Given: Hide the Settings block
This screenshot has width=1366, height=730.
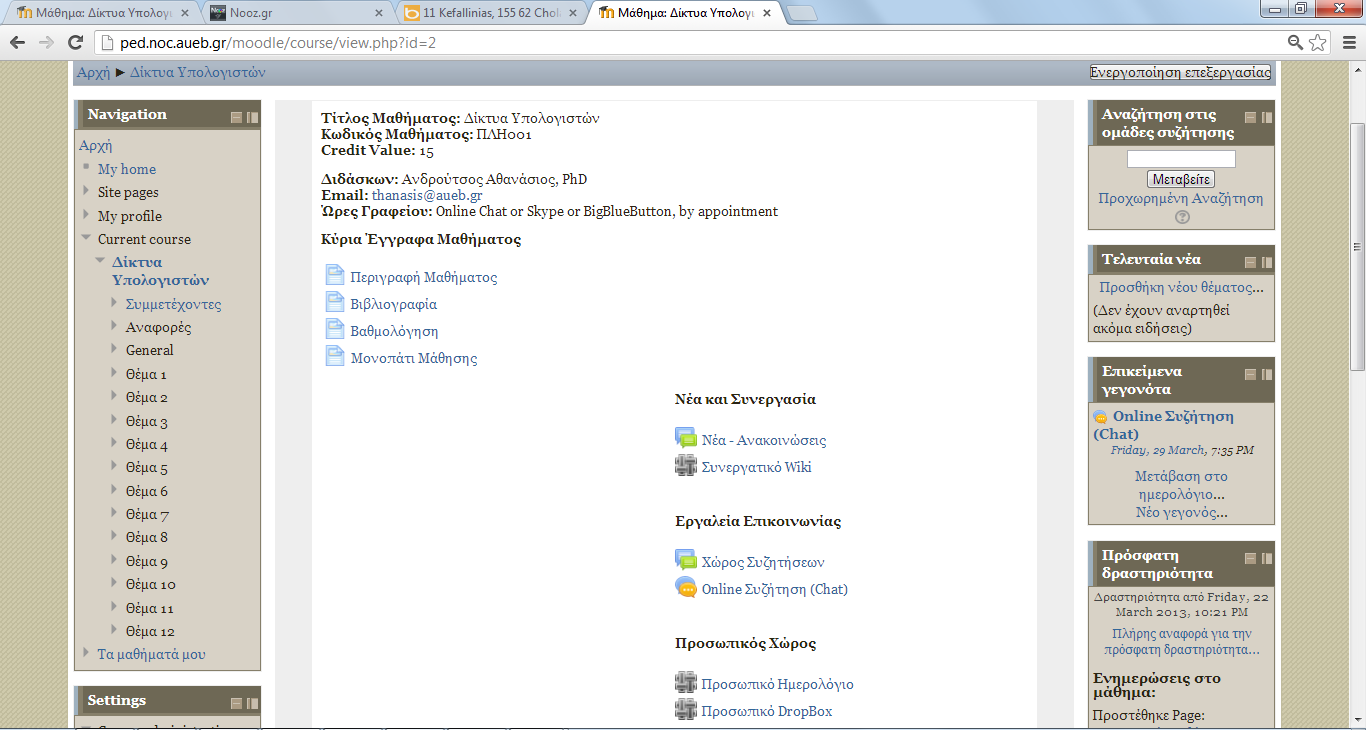Looking at the screenshot, I should [237, 703].
